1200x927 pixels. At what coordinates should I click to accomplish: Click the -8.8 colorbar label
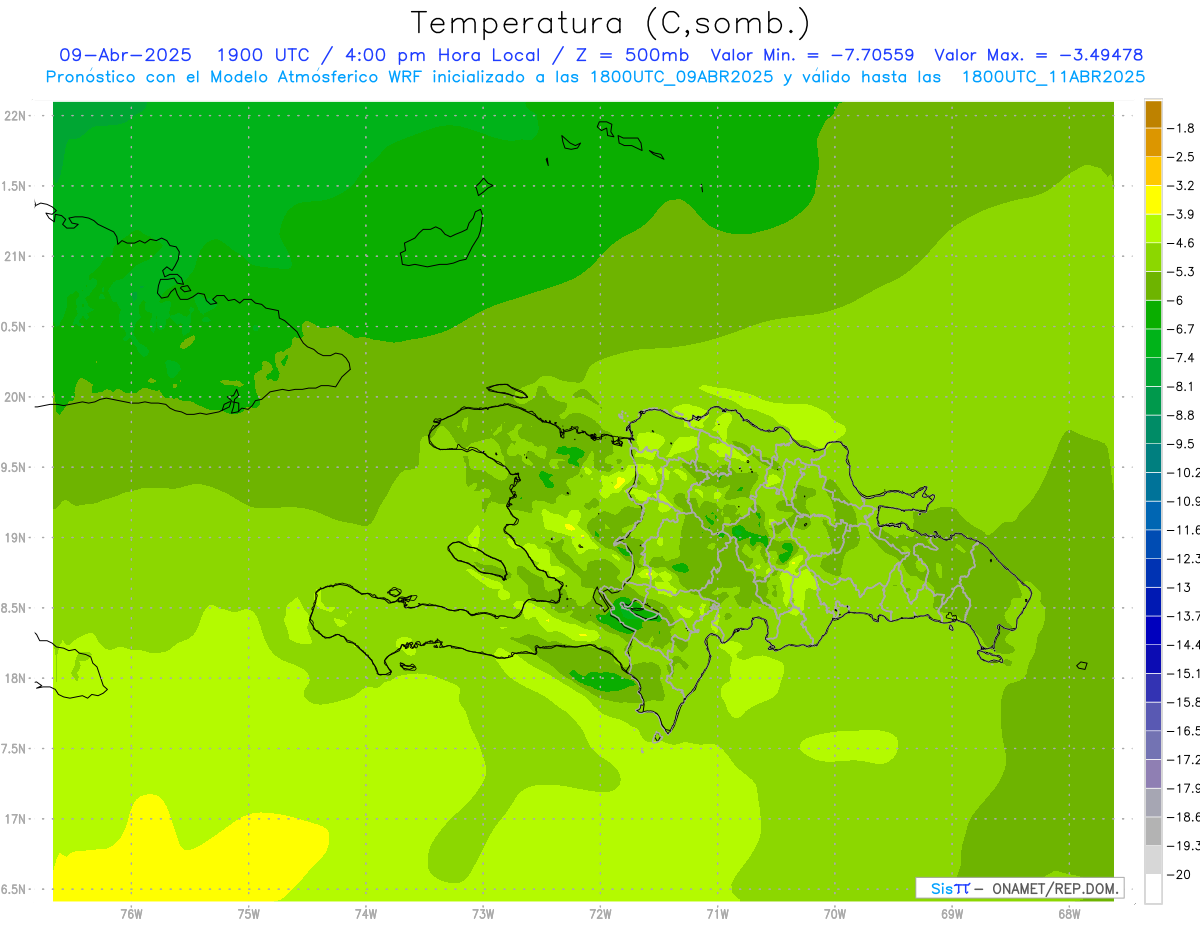pyautogui.click(x=1182, y=415)
